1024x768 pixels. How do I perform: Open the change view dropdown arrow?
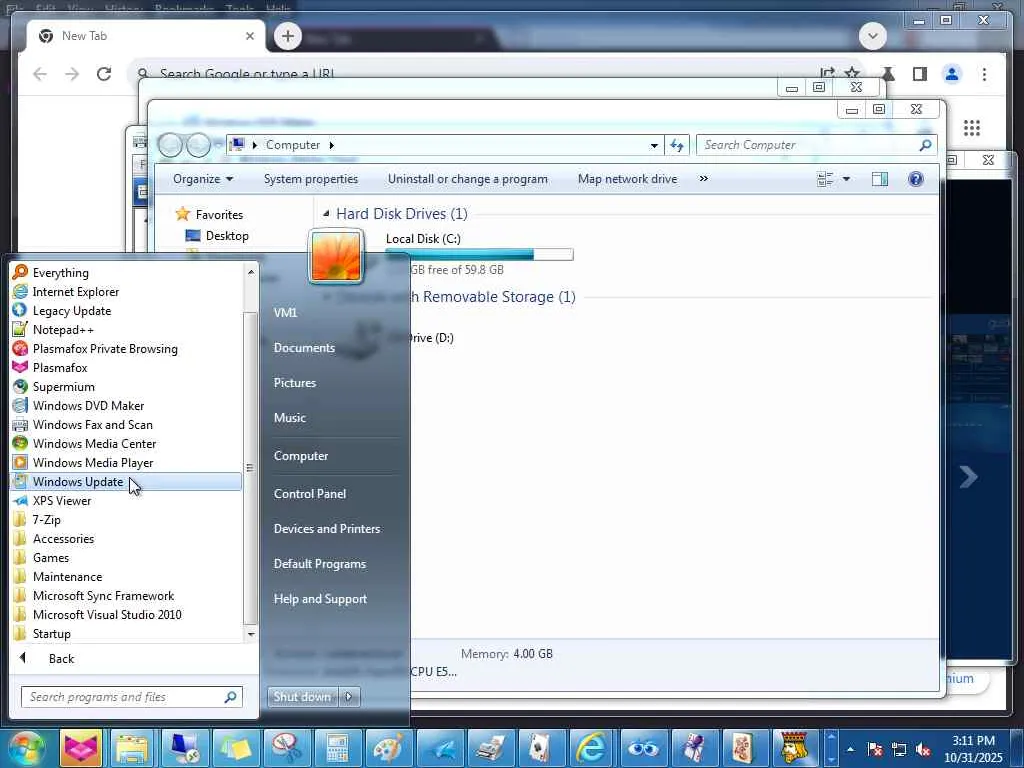(846, 179)
